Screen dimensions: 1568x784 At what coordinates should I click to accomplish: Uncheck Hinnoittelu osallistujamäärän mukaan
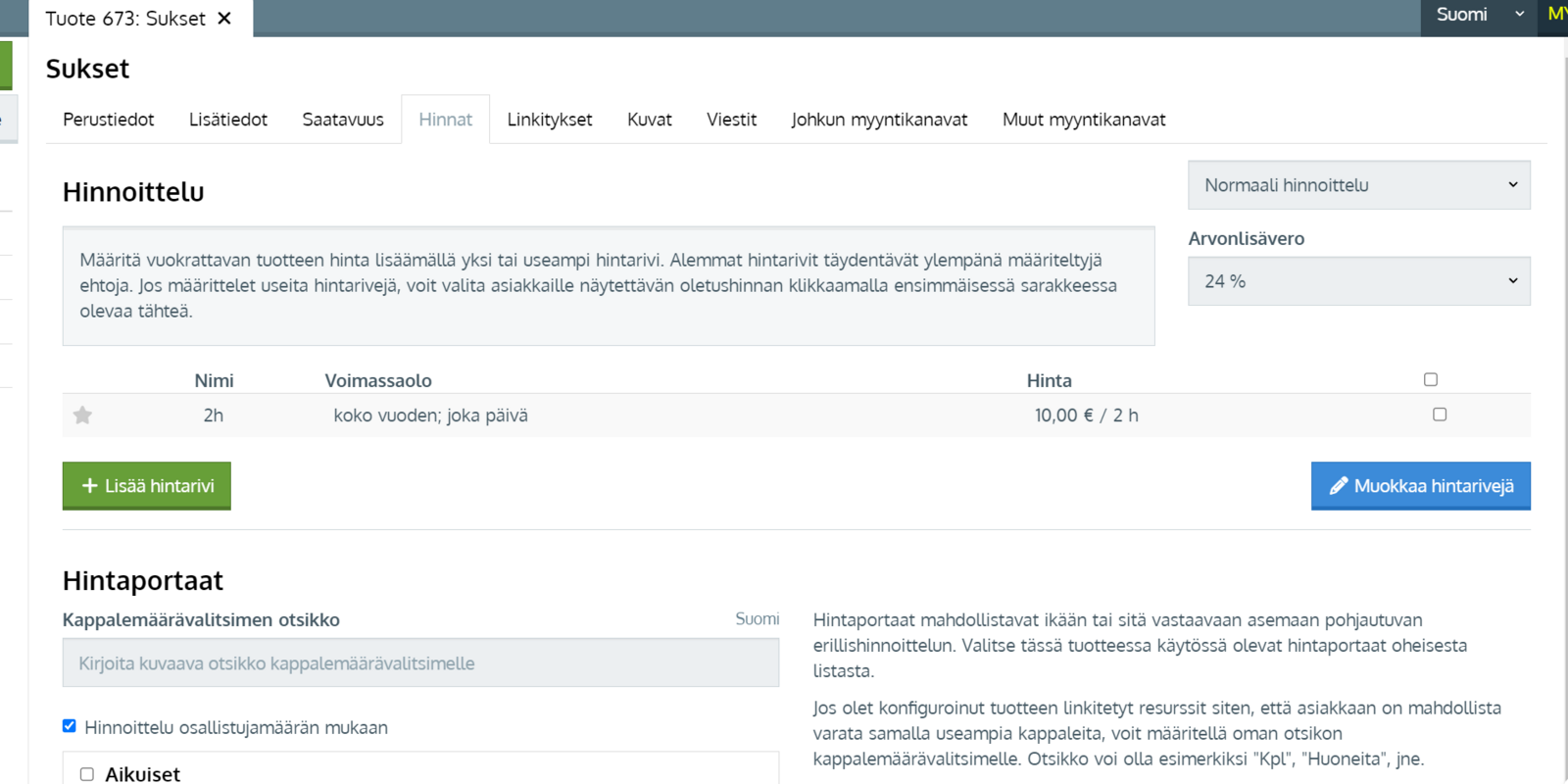pos(70,726)
